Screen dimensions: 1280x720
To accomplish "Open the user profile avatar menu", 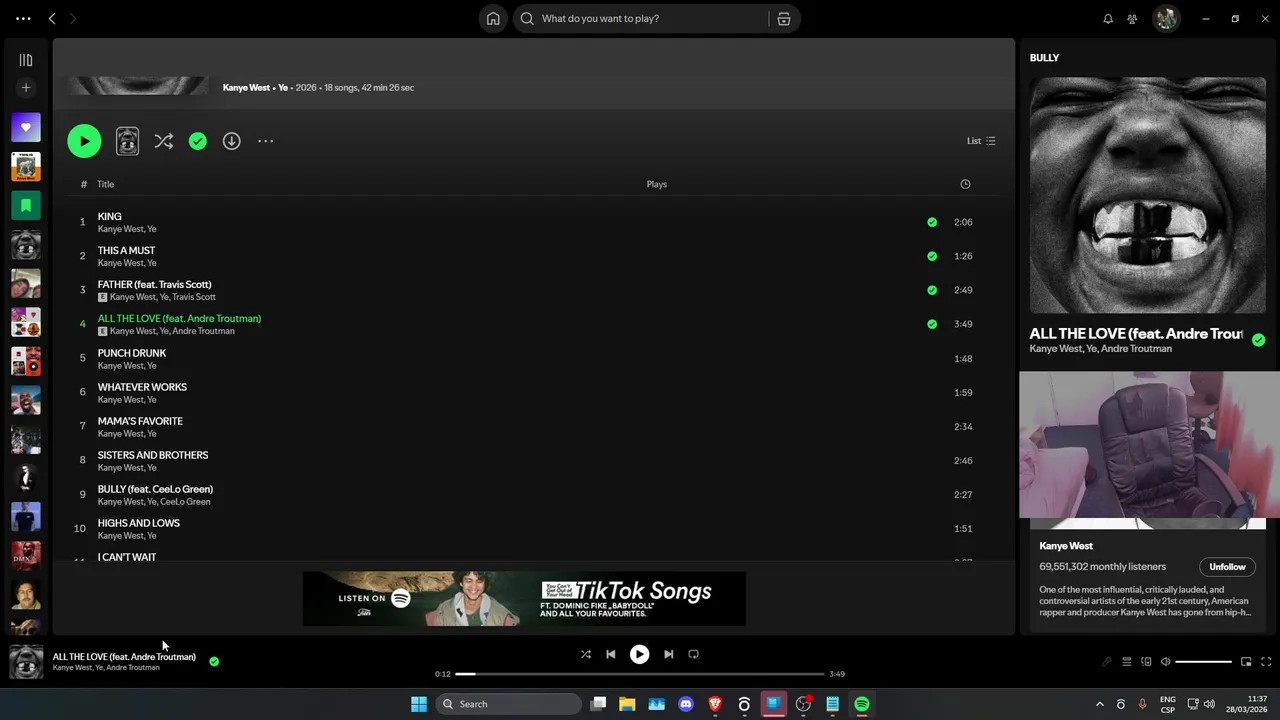I will click(x=1166, y=18).
